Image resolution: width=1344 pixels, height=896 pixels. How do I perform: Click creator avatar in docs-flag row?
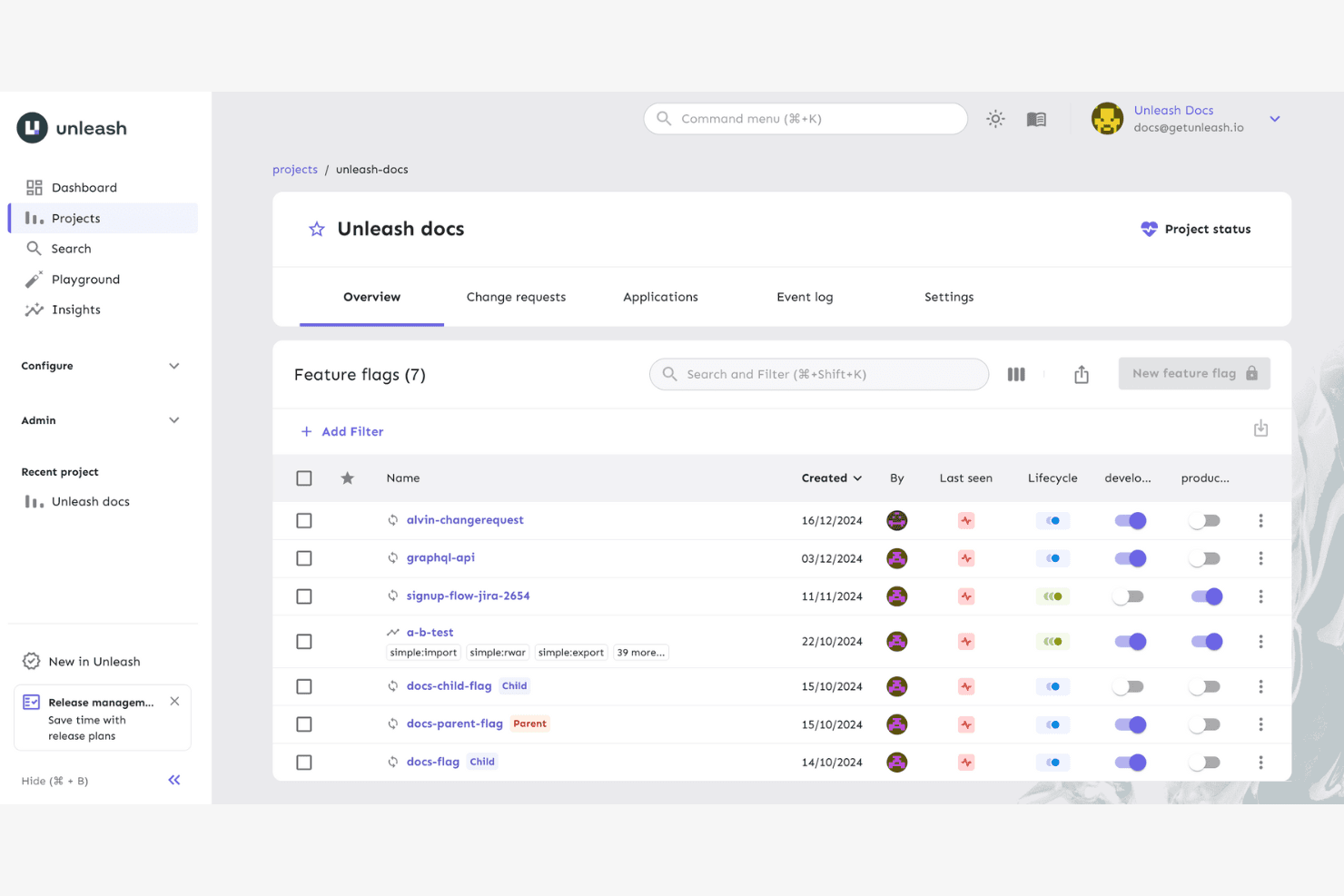[897, 763]
